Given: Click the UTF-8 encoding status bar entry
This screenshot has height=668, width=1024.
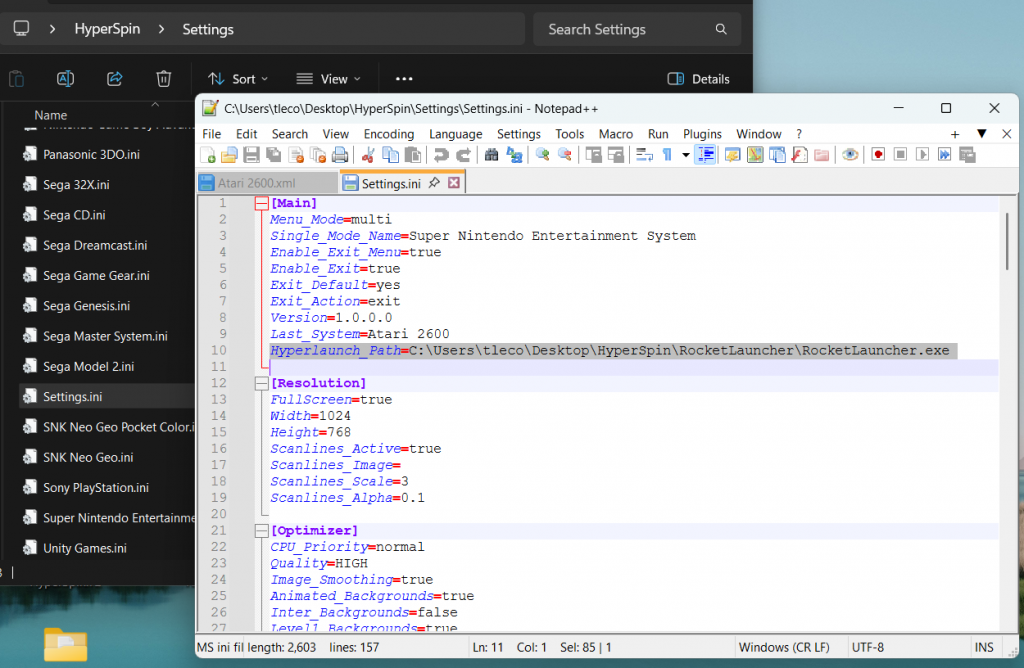Looking at the screenshot, I should click(867, 647).
